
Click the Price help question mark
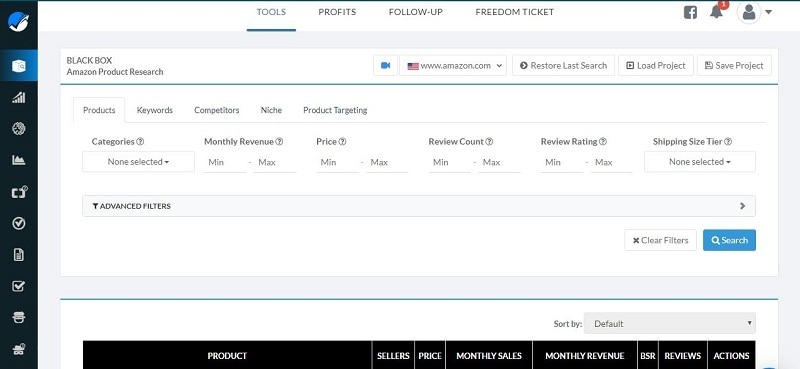tap(342, 142)
